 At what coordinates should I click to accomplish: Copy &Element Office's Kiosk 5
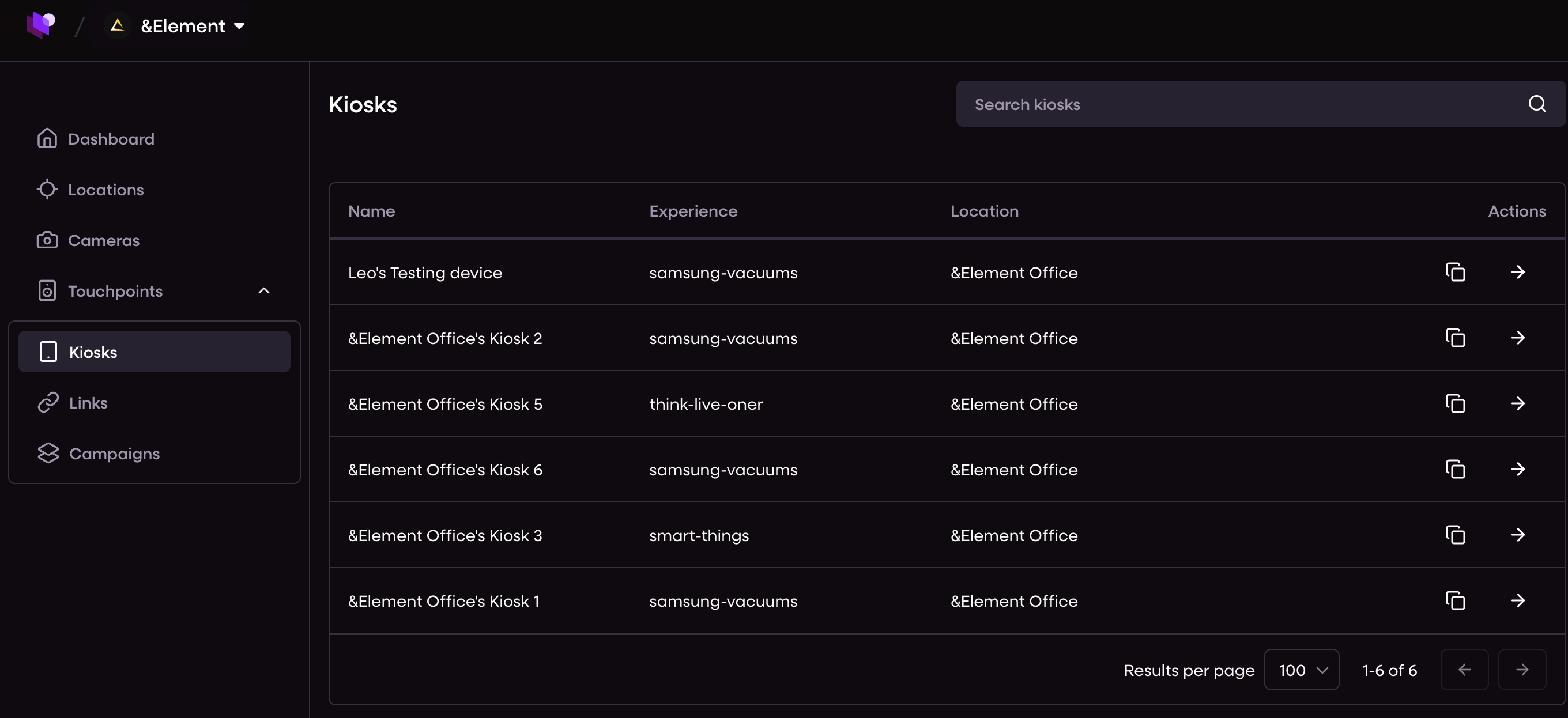point(1455,403)
